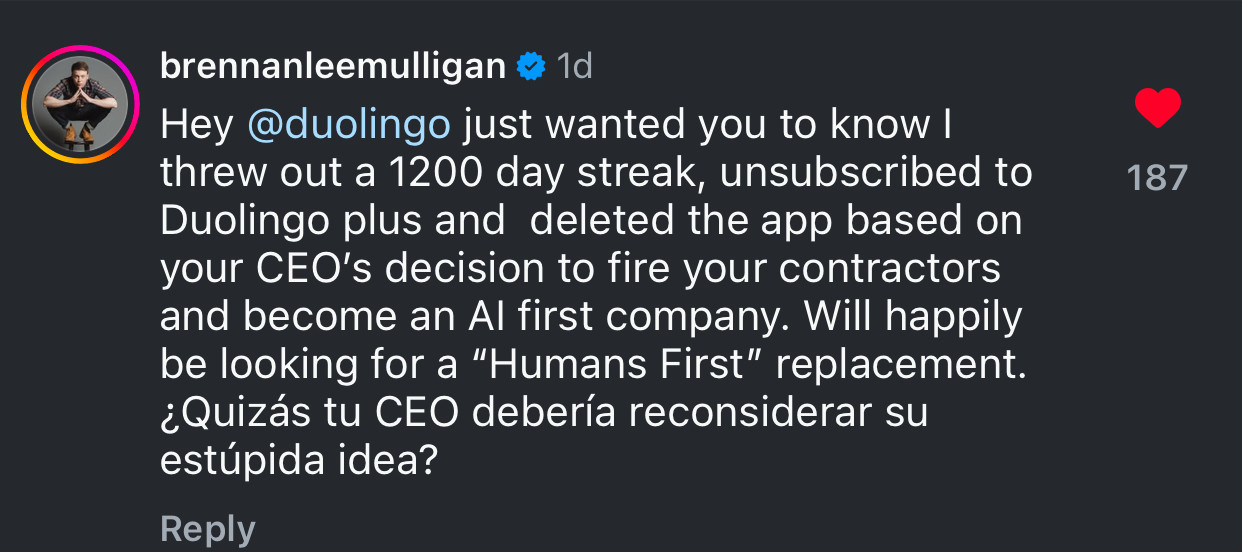Reply to this comment
This screenshot has width=1242, height=552.
[x=208, y=529]
